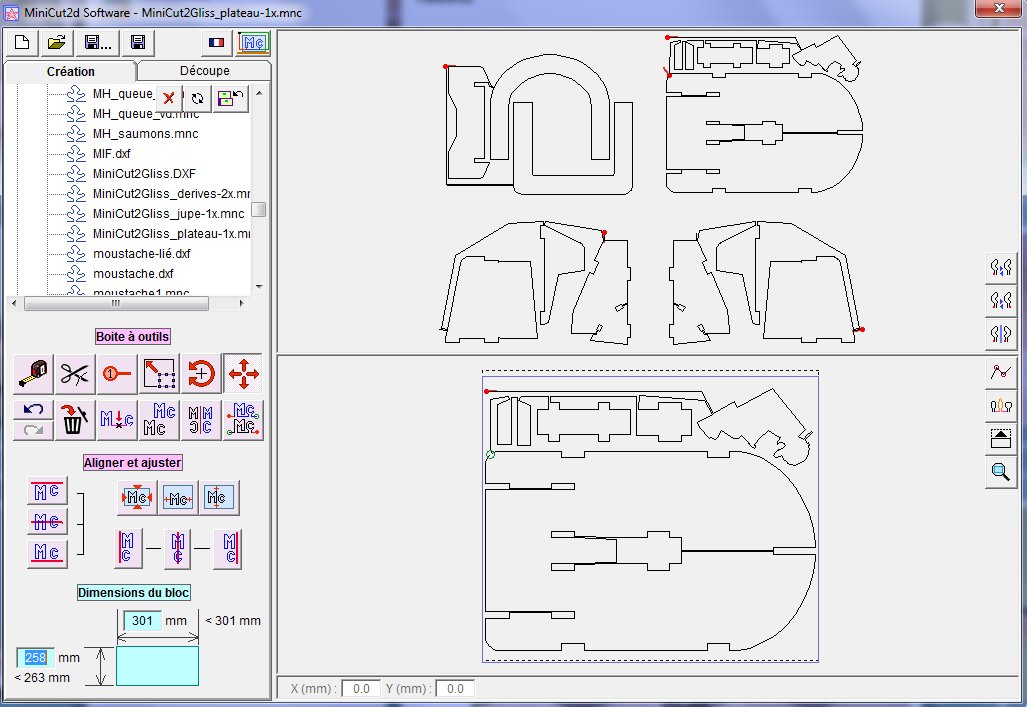Select the tape measure tool

[33, 373]
